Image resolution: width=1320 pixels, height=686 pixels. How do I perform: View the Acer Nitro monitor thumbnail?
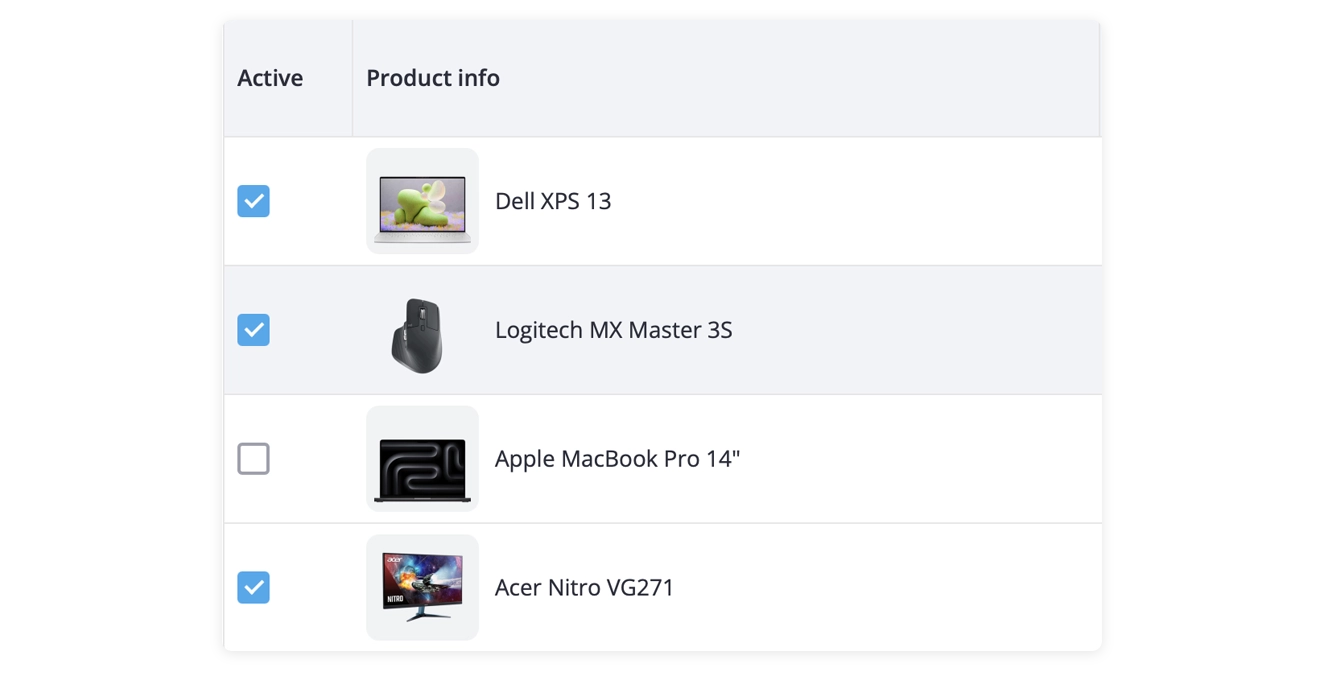(x=422, y=587)
